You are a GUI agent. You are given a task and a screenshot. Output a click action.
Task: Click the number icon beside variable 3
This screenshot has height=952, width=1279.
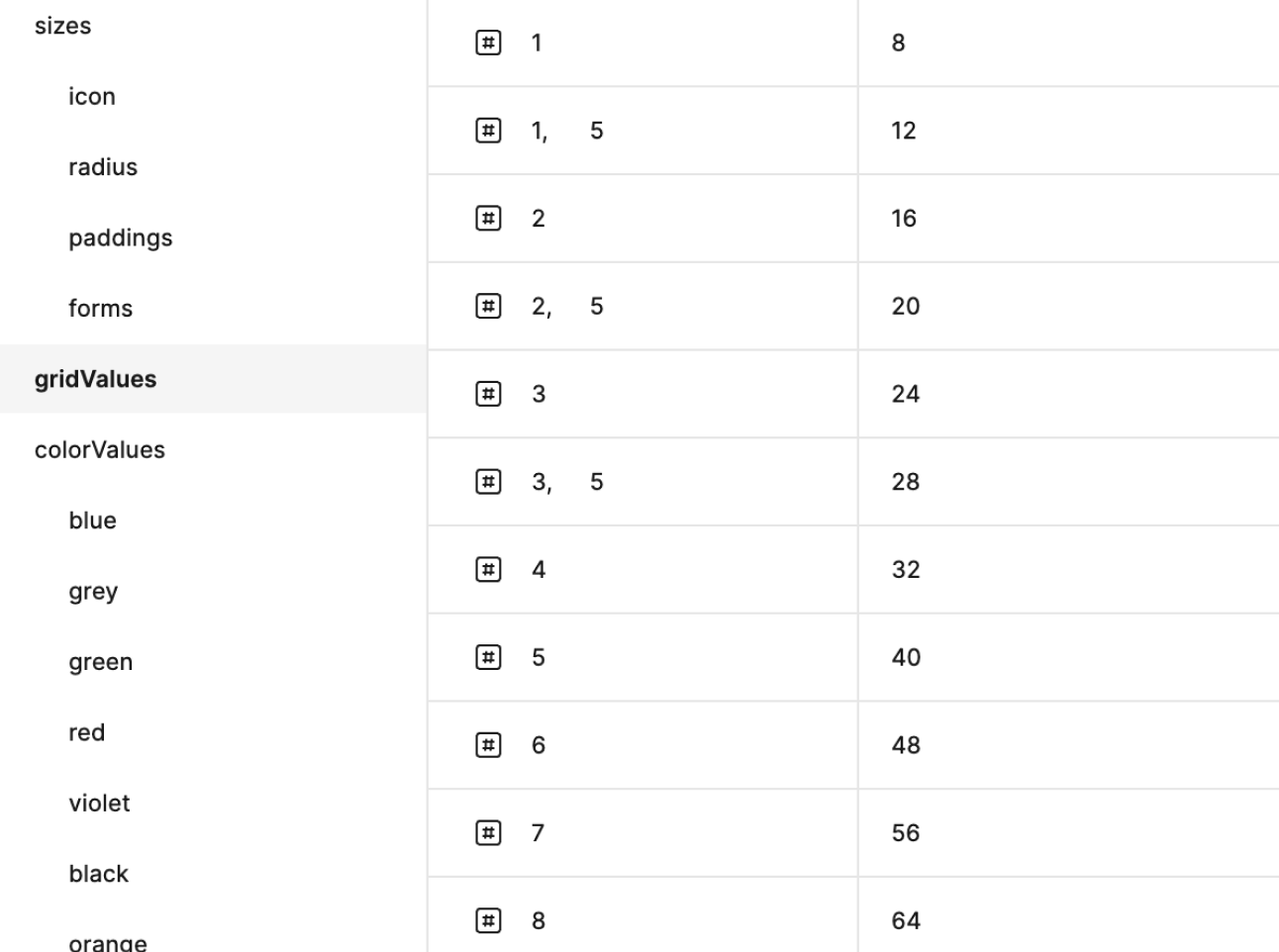click(x=488, y=394)
